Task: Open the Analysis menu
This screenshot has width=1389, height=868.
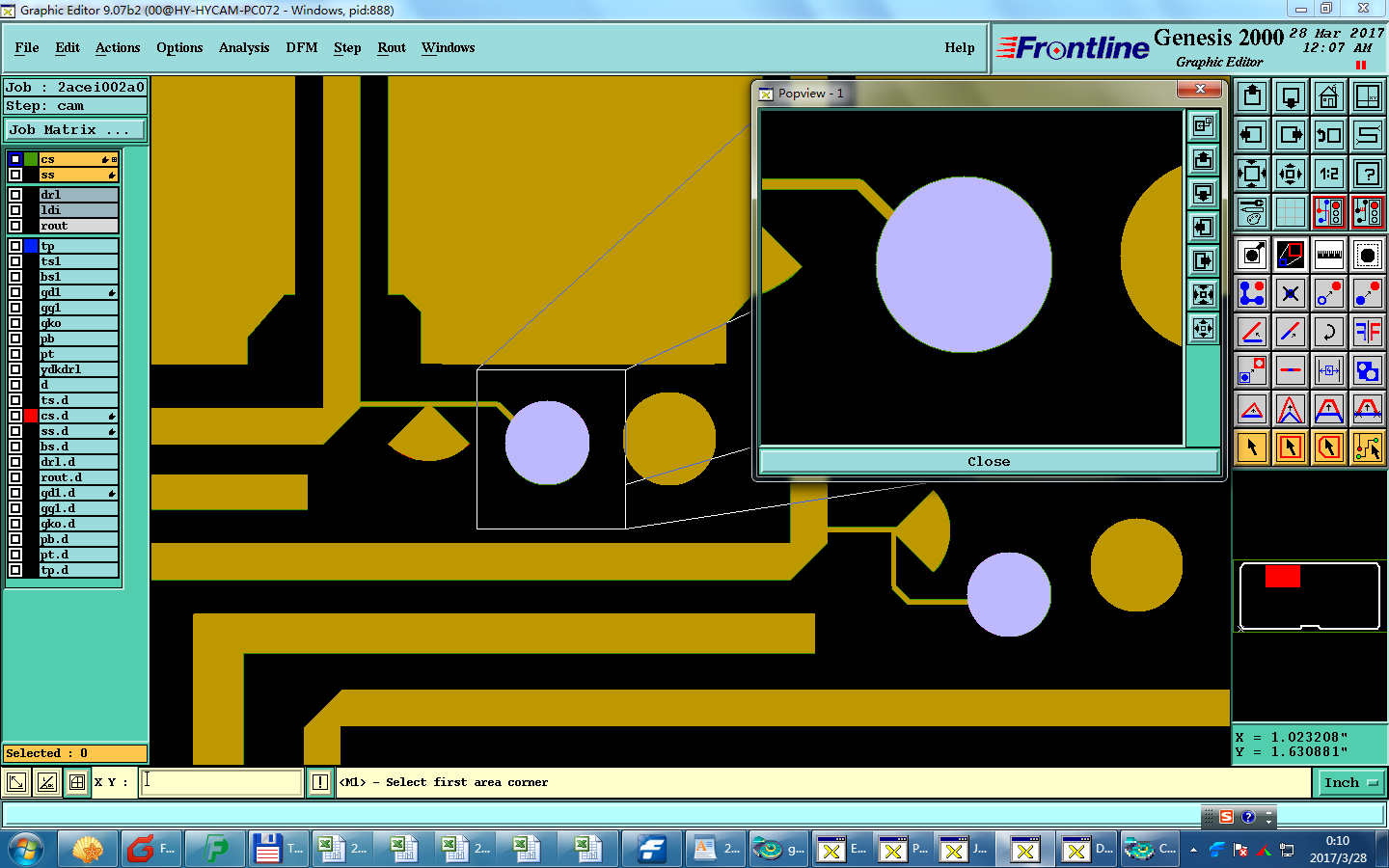Action: point(244,47)
